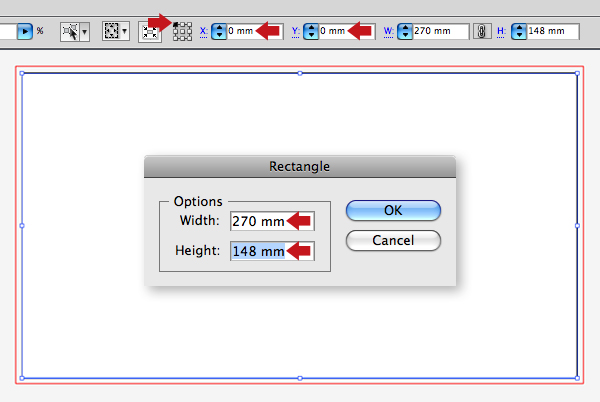Image resolution: width=600 pixels, height=402 pixels.
Task: Toggle the Constrain Proportions chain icon
Action: click(x=482, y=31)
